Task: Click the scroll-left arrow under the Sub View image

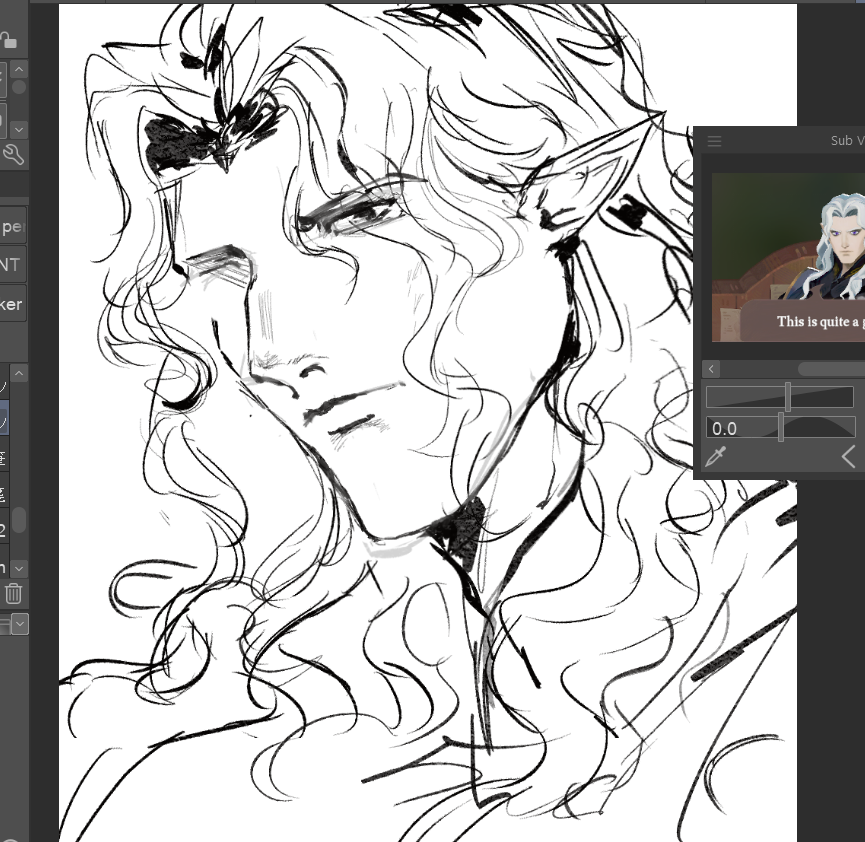Action: [711, 369]
